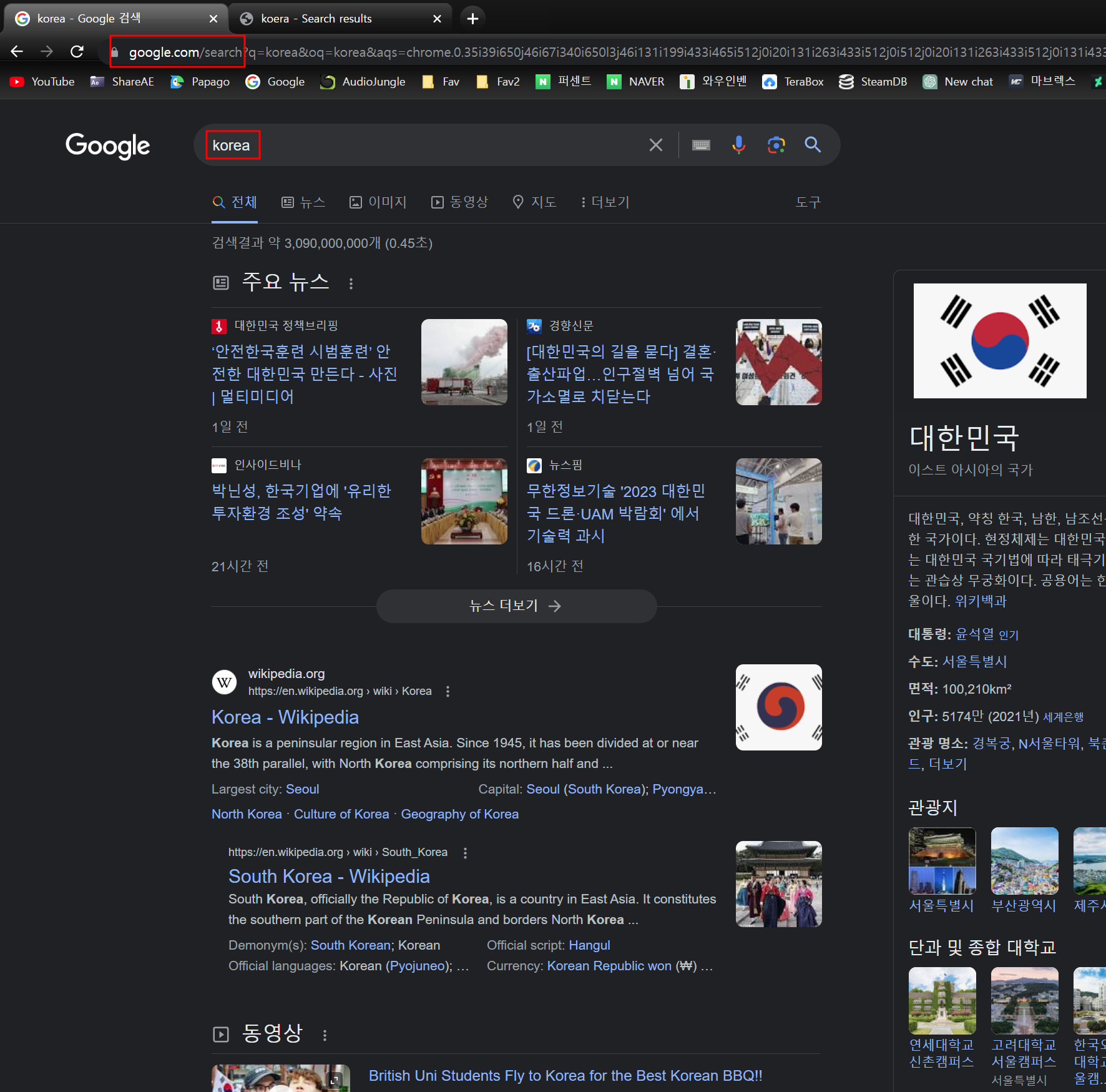Screen dimensions: 1106x1092
Task: Open the on-screen keyboard input tool
Action: click(x=701, y=145)
